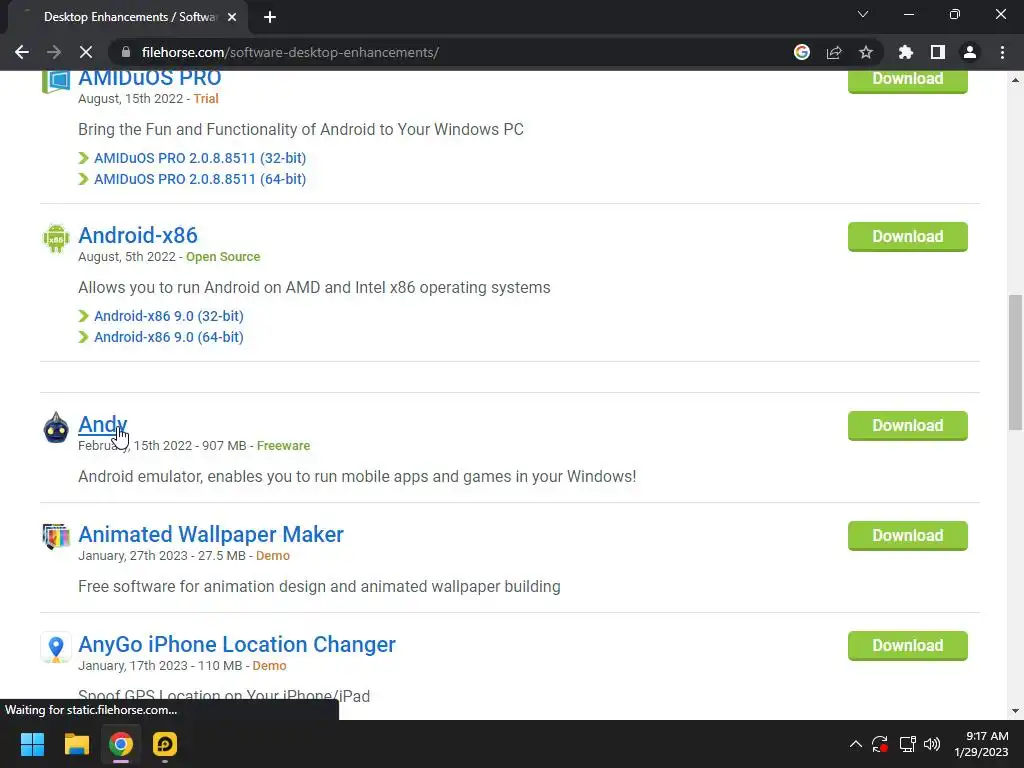Show hidden system tray icons

click(856, 744)
